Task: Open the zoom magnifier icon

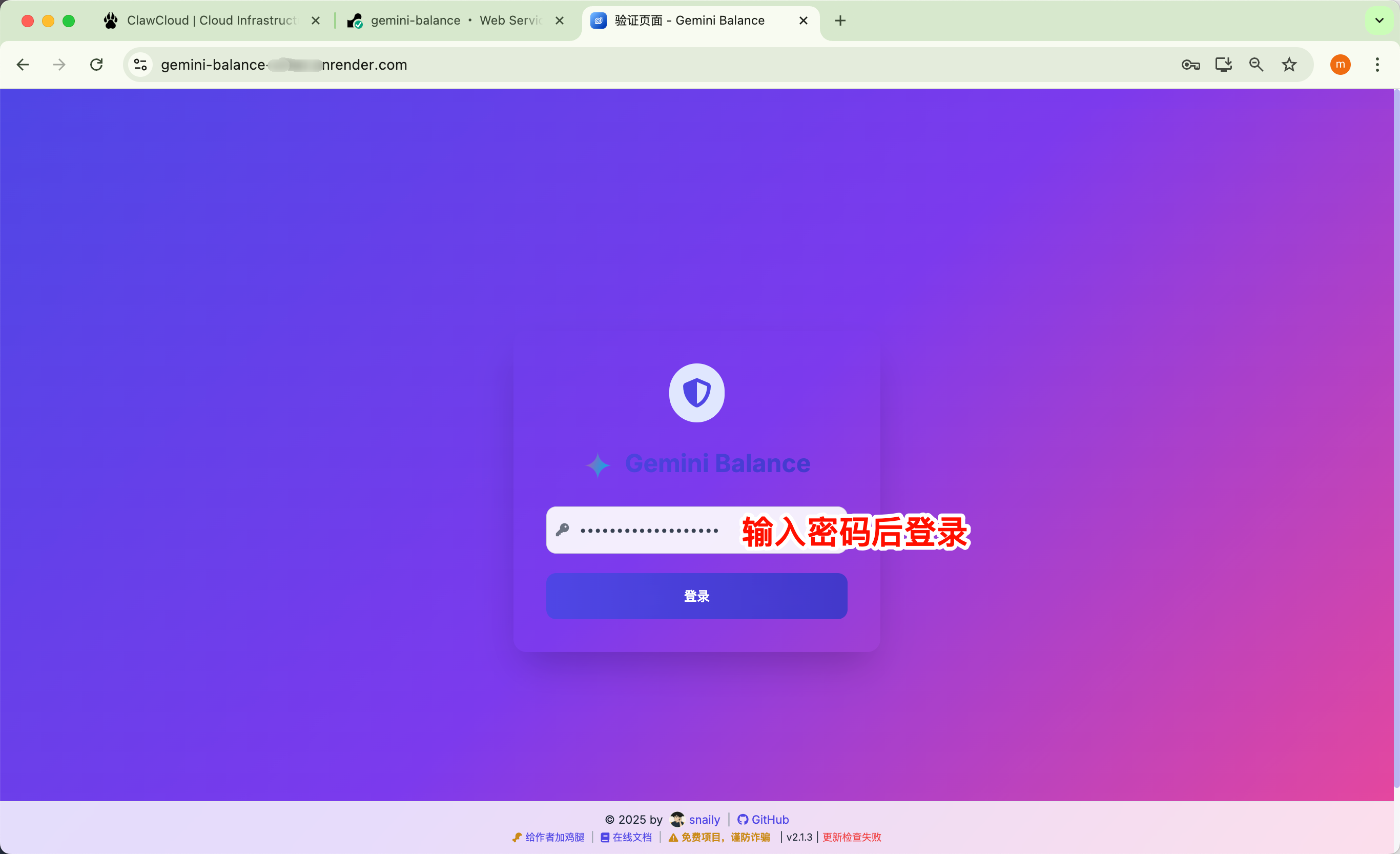Action: pyautogui.click(x=1255, y=65)
